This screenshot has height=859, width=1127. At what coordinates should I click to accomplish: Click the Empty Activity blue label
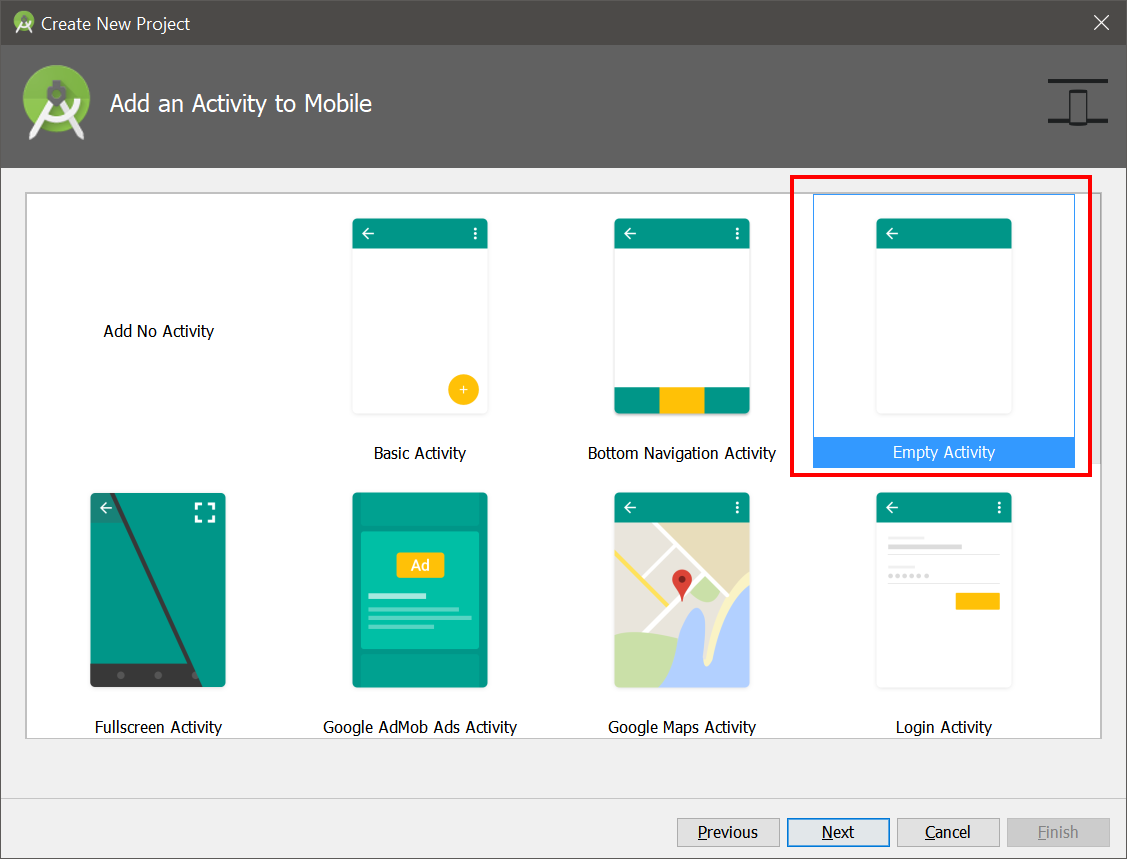[944, 452]
